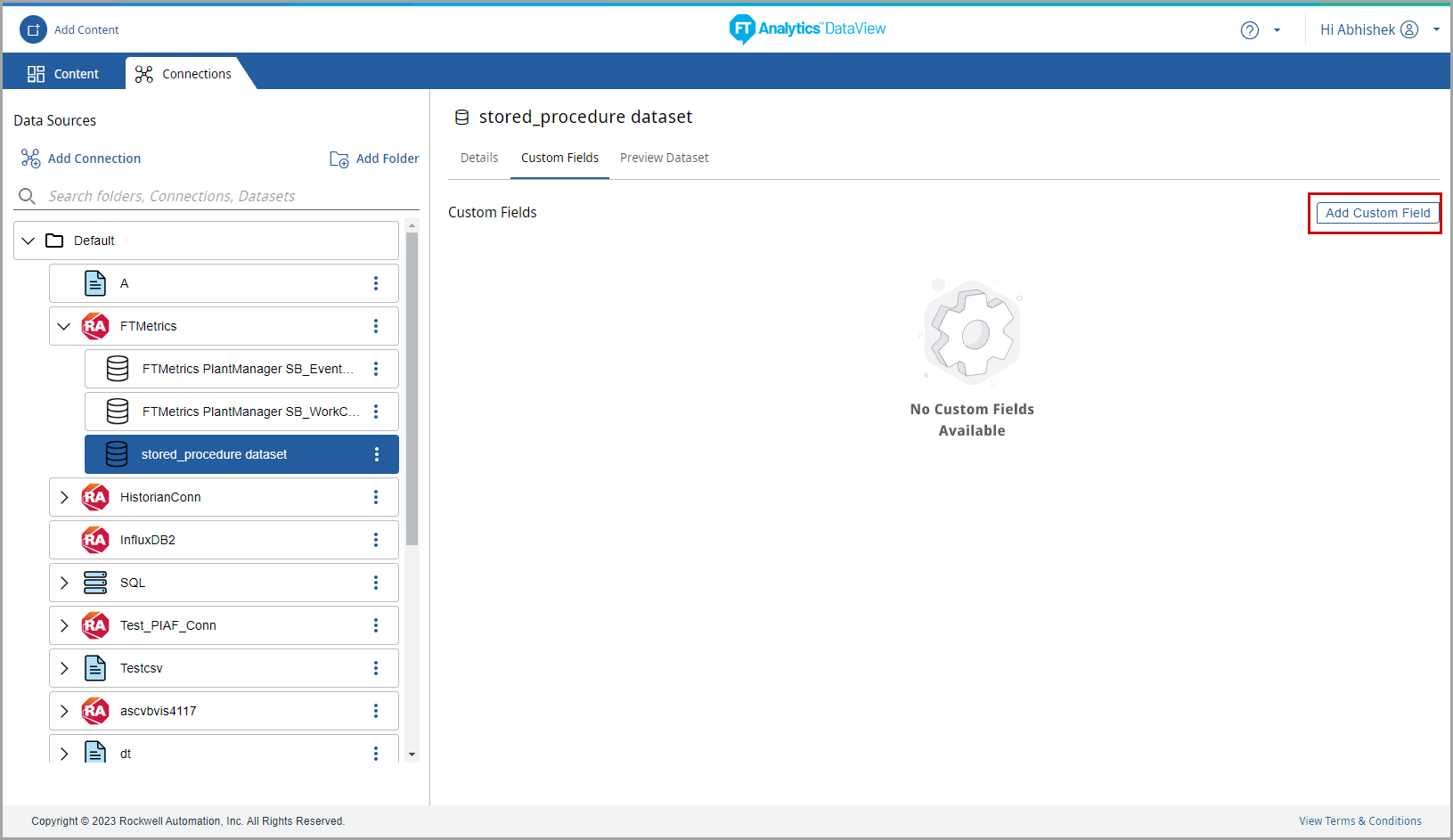Click the Add Connection icon

30,159
